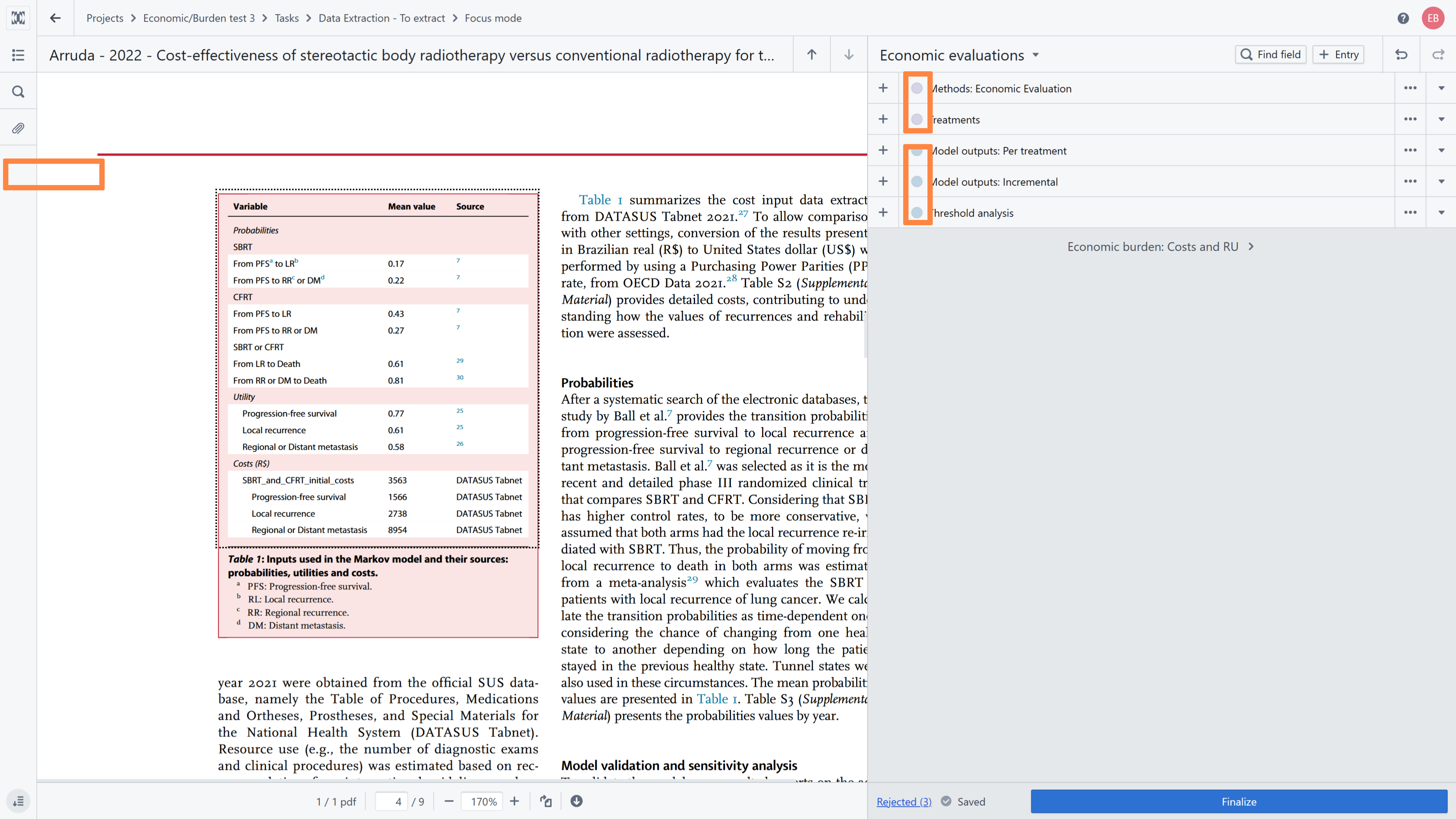Undo the last change in extraction panel

pyautogui.click(x=1401, y=55)
